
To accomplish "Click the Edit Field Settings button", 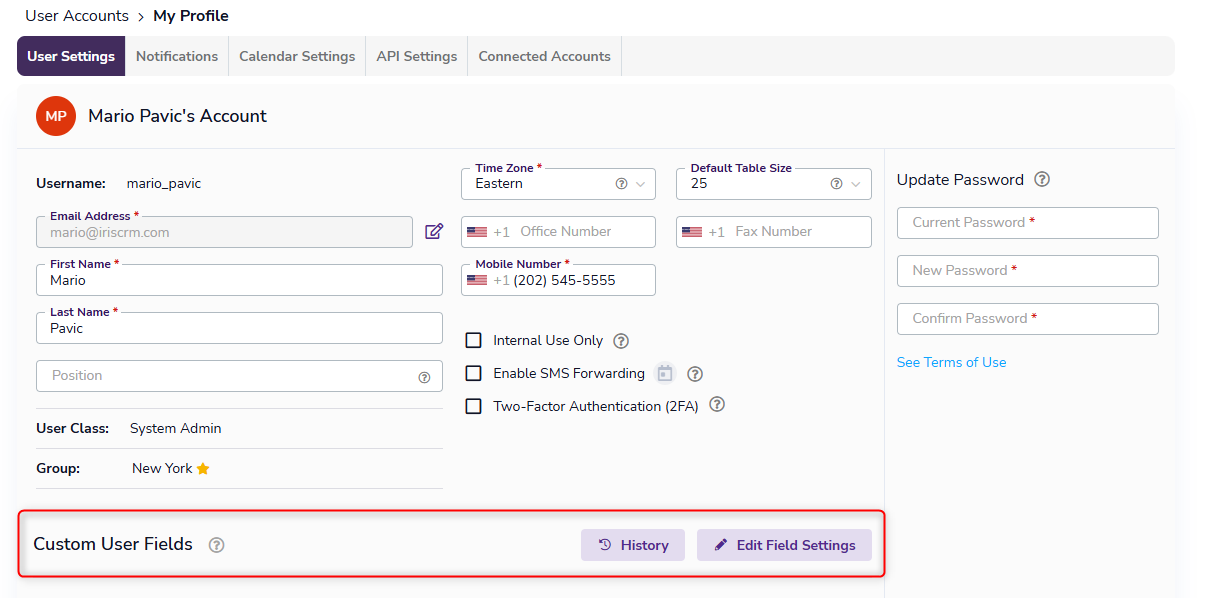I will tap(784, 545).
